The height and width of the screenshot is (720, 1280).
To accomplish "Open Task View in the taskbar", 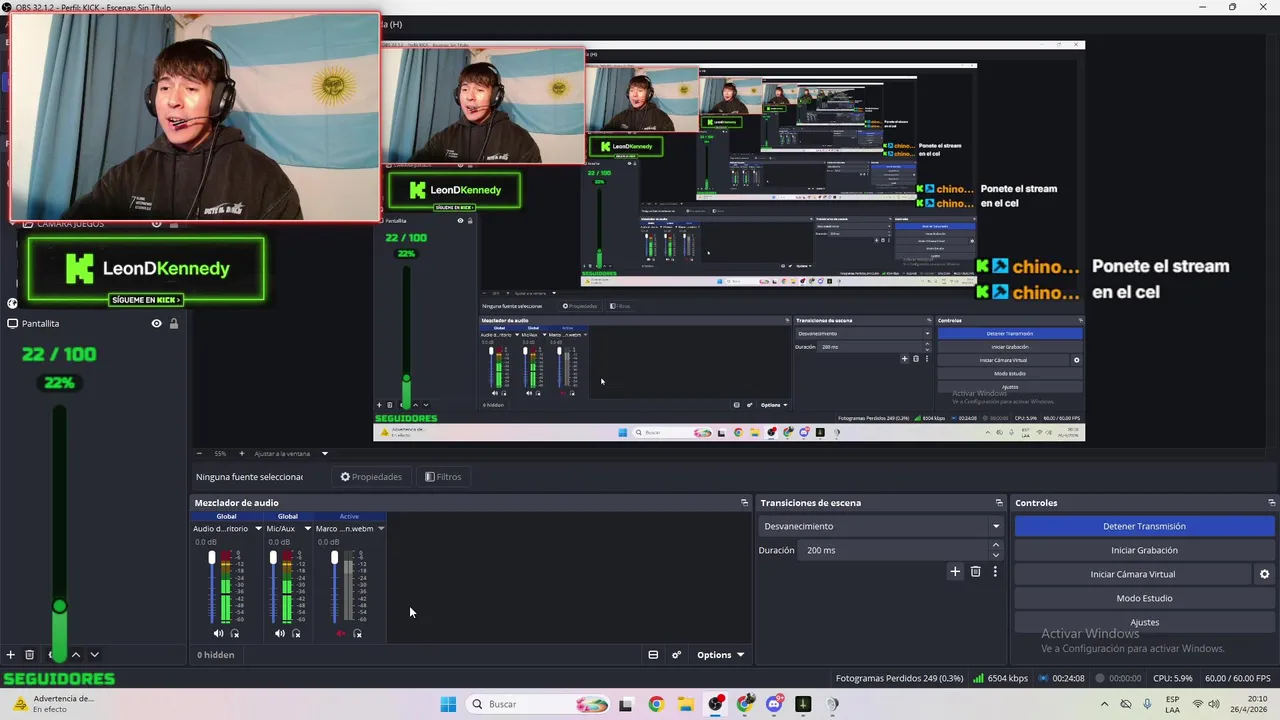I will (626, 704).
